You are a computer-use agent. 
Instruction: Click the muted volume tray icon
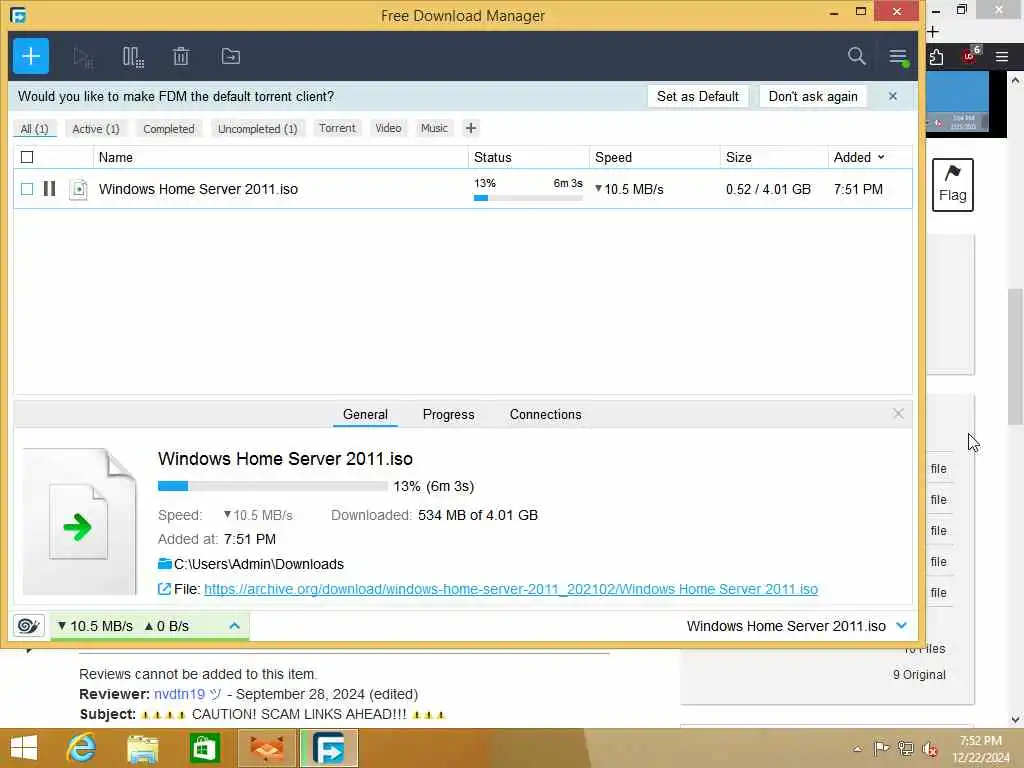tap(929, 749)
